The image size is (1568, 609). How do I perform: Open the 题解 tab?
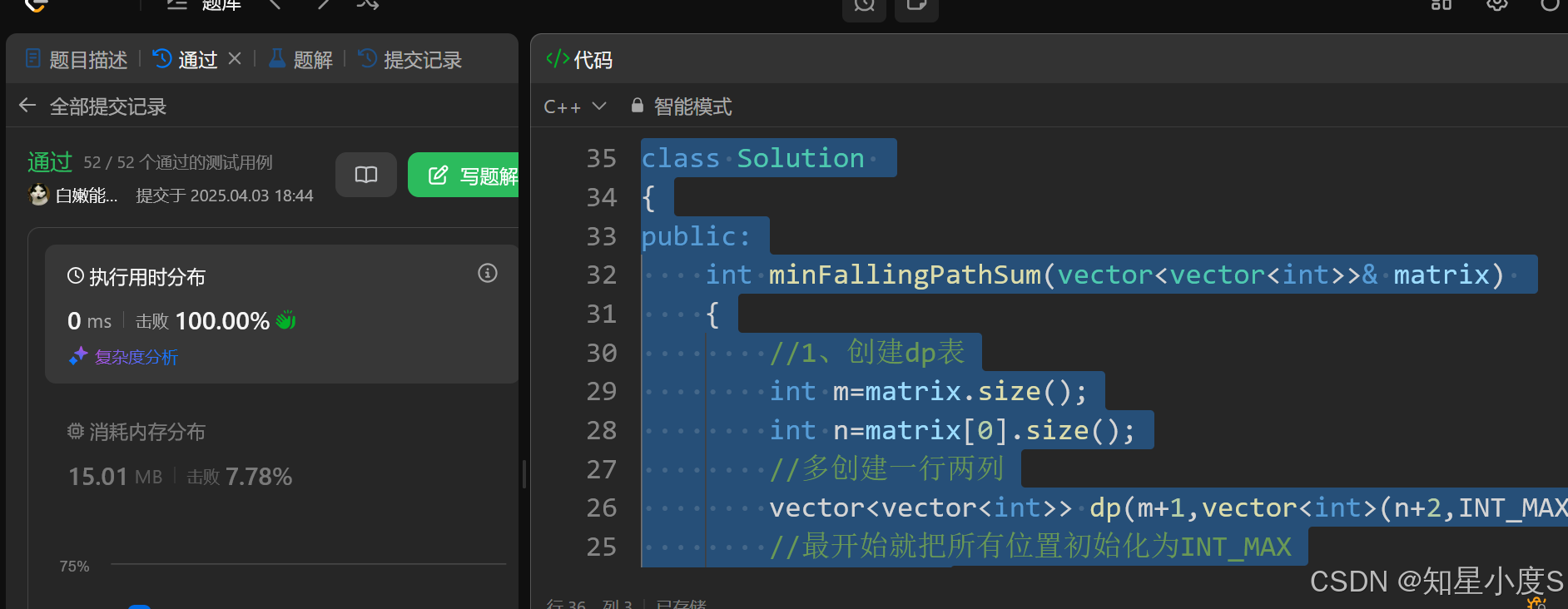300,59
